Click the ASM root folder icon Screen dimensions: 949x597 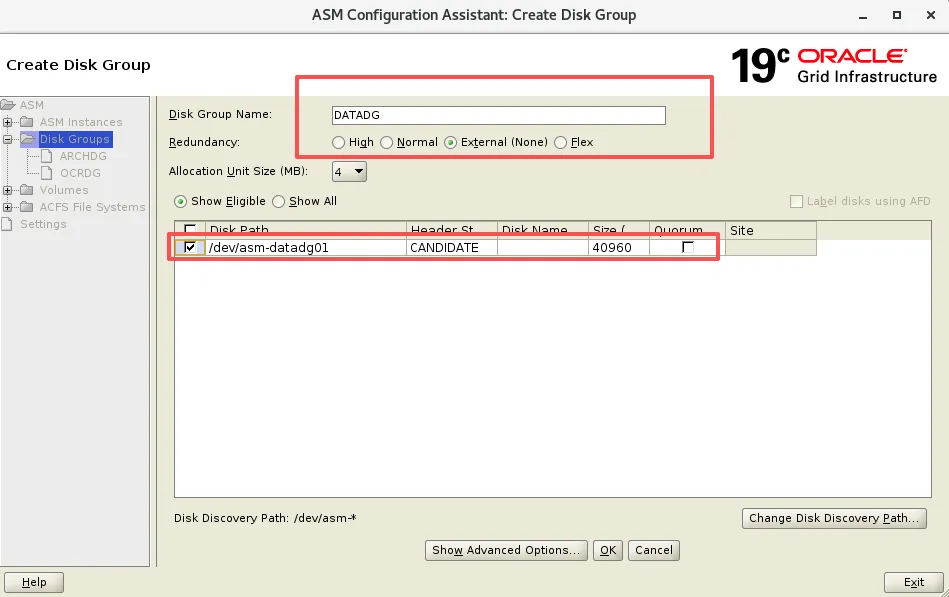click(x=8, y=105)
